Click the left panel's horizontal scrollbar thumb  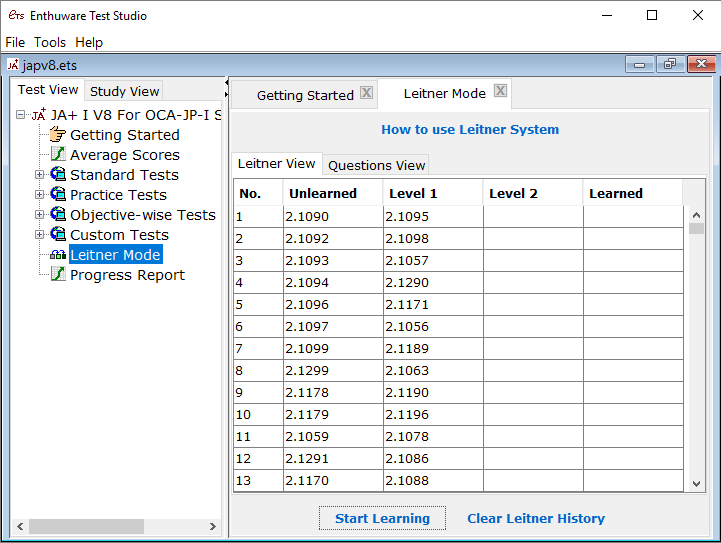85,526
